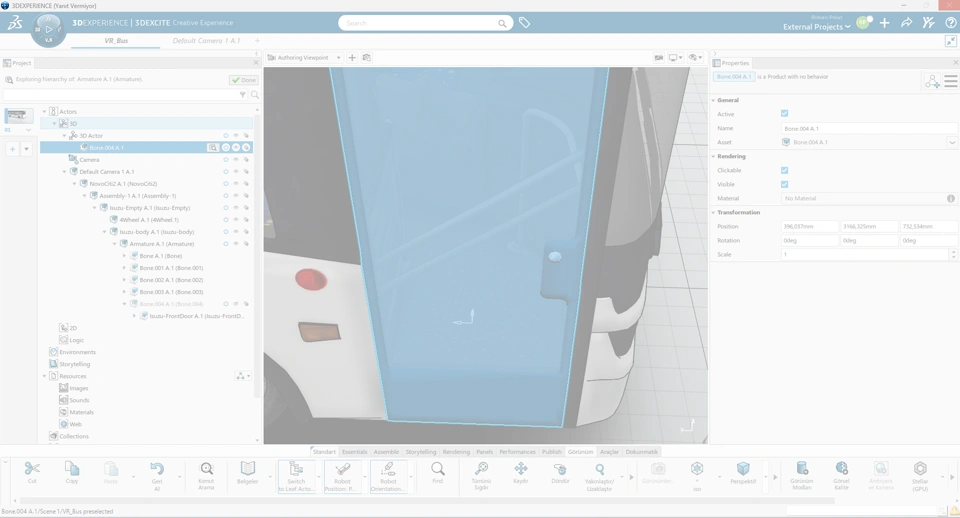This screenshot has width=960, height=518.
Task: Open Görsel Kalite visual quality
Action: 841,469
